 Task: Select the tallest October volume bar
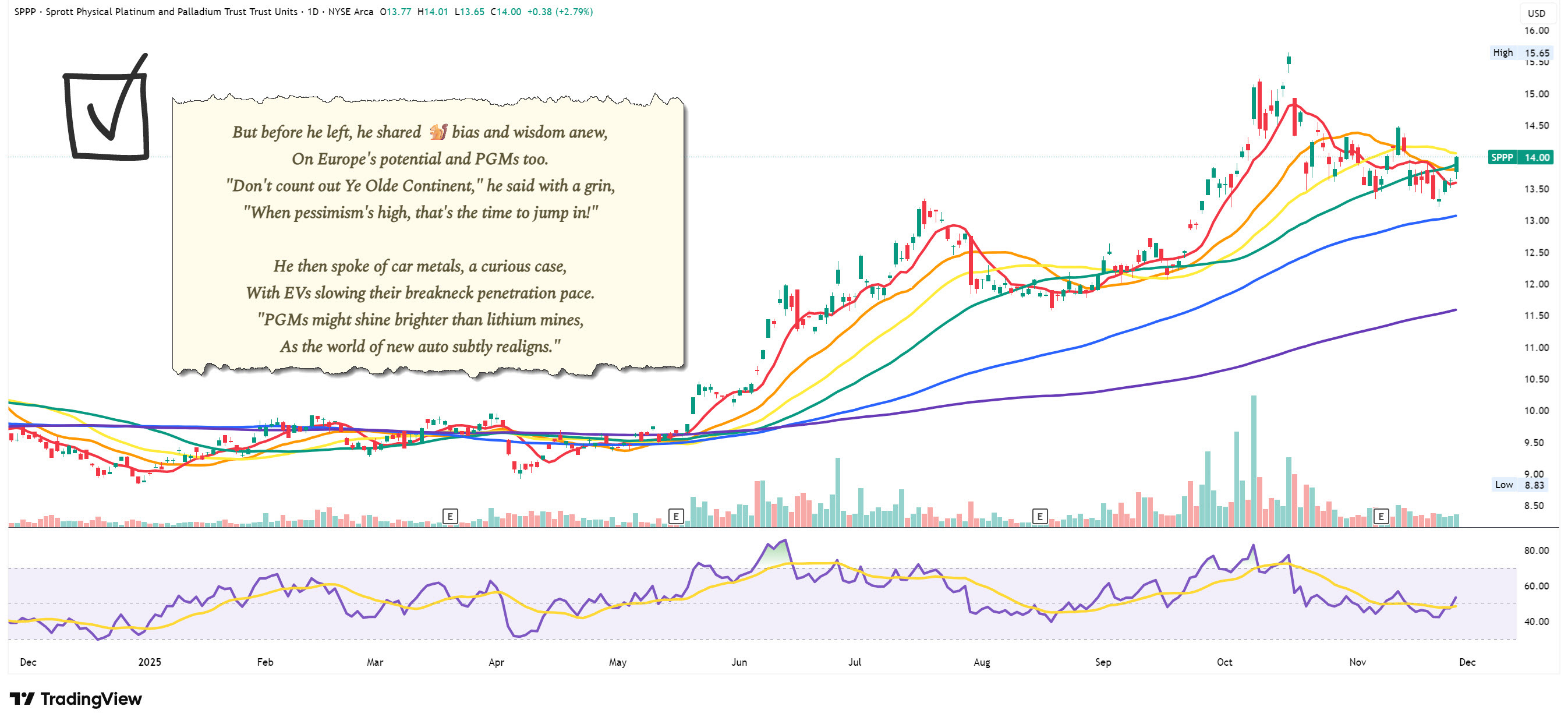coord(1254,461)
